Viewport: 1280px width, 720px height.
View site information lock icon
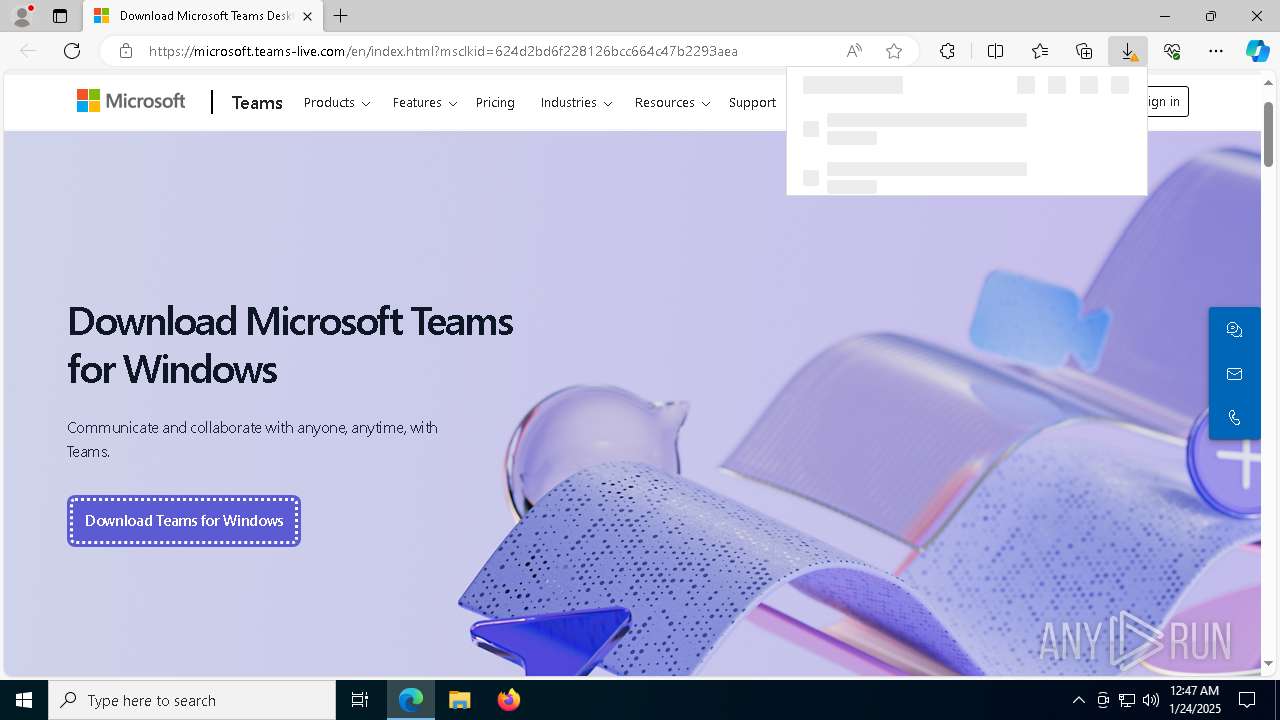click(125, 51)
